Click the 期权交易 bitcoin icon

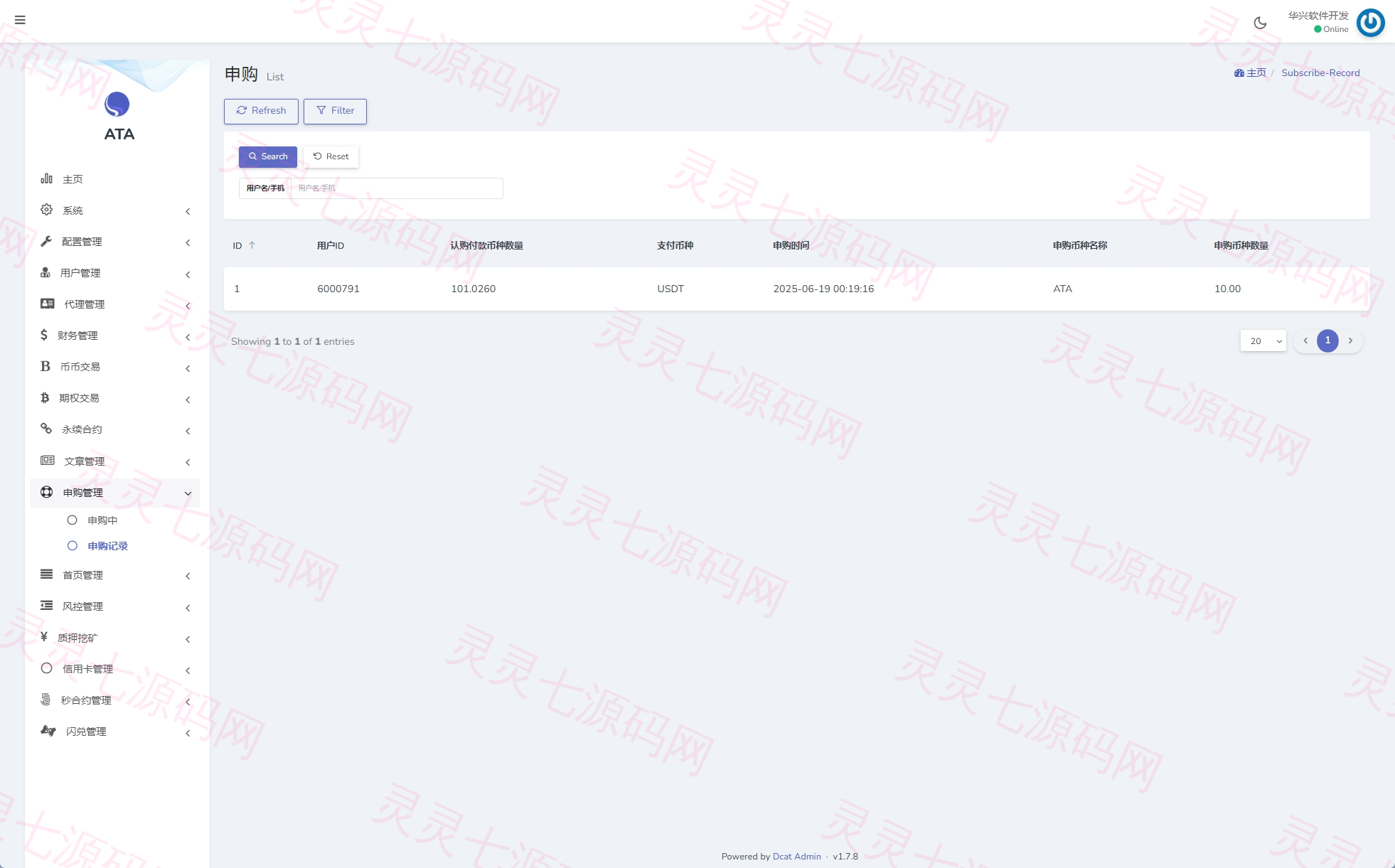45,397
